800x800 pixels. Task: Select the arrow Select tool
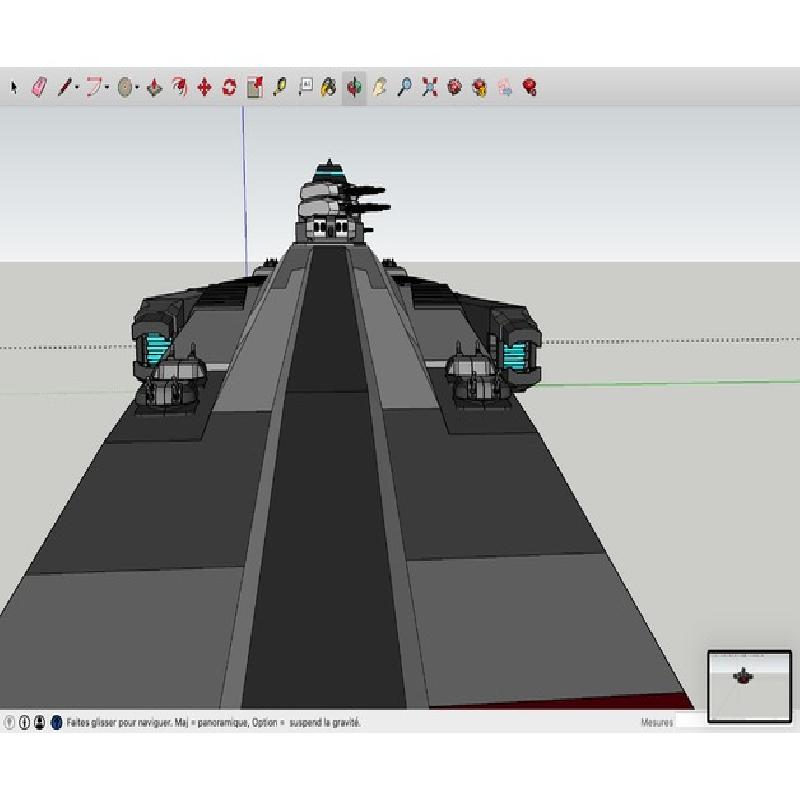[14, 88]
